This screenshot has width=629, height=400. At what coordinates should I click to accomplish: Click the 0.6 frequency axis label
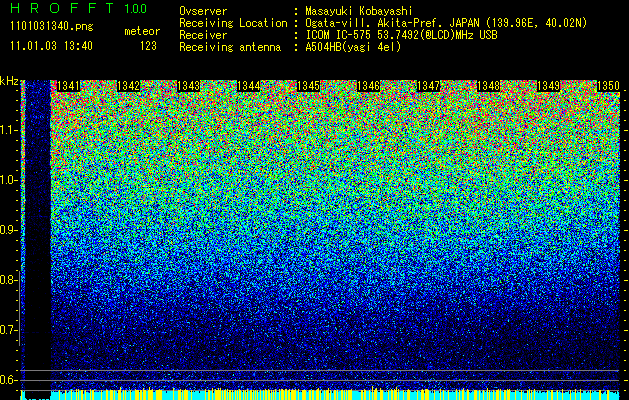(x=9, y=380)
